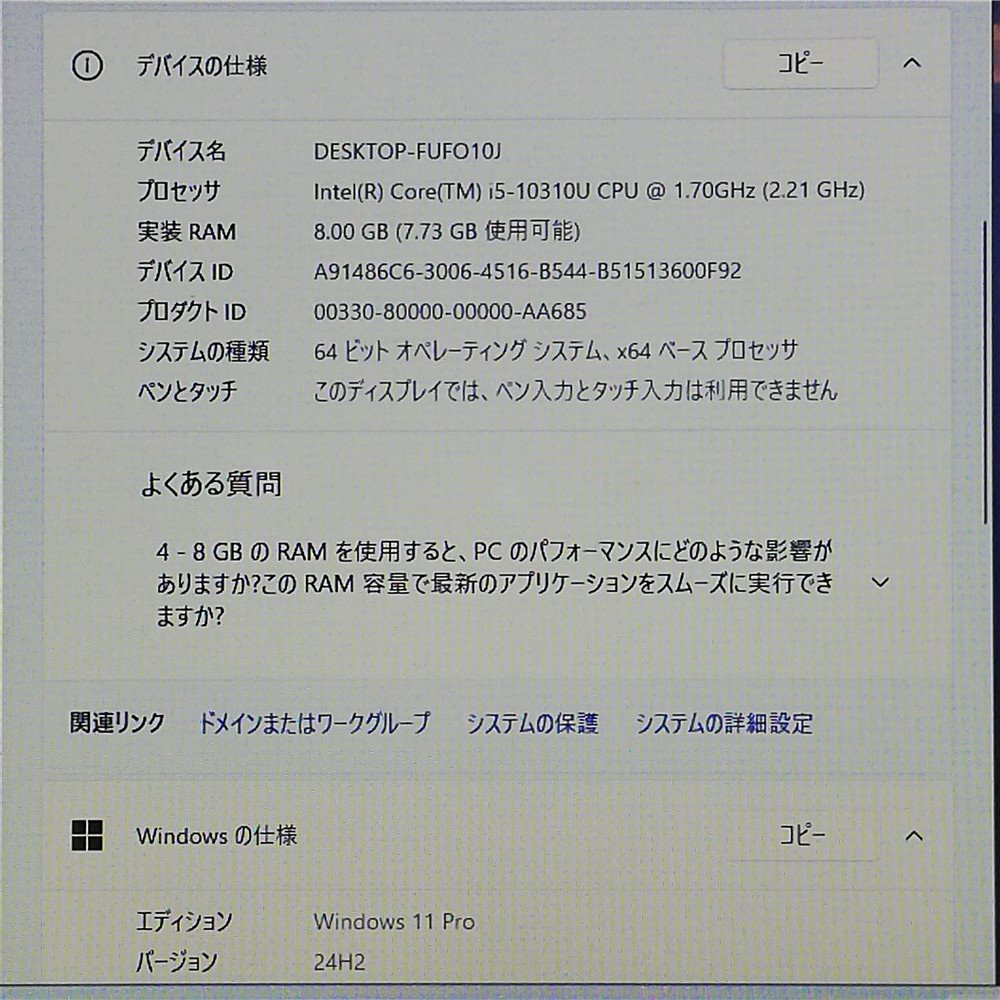Open the システムの詳細設定 link

(x=722, y=722)
